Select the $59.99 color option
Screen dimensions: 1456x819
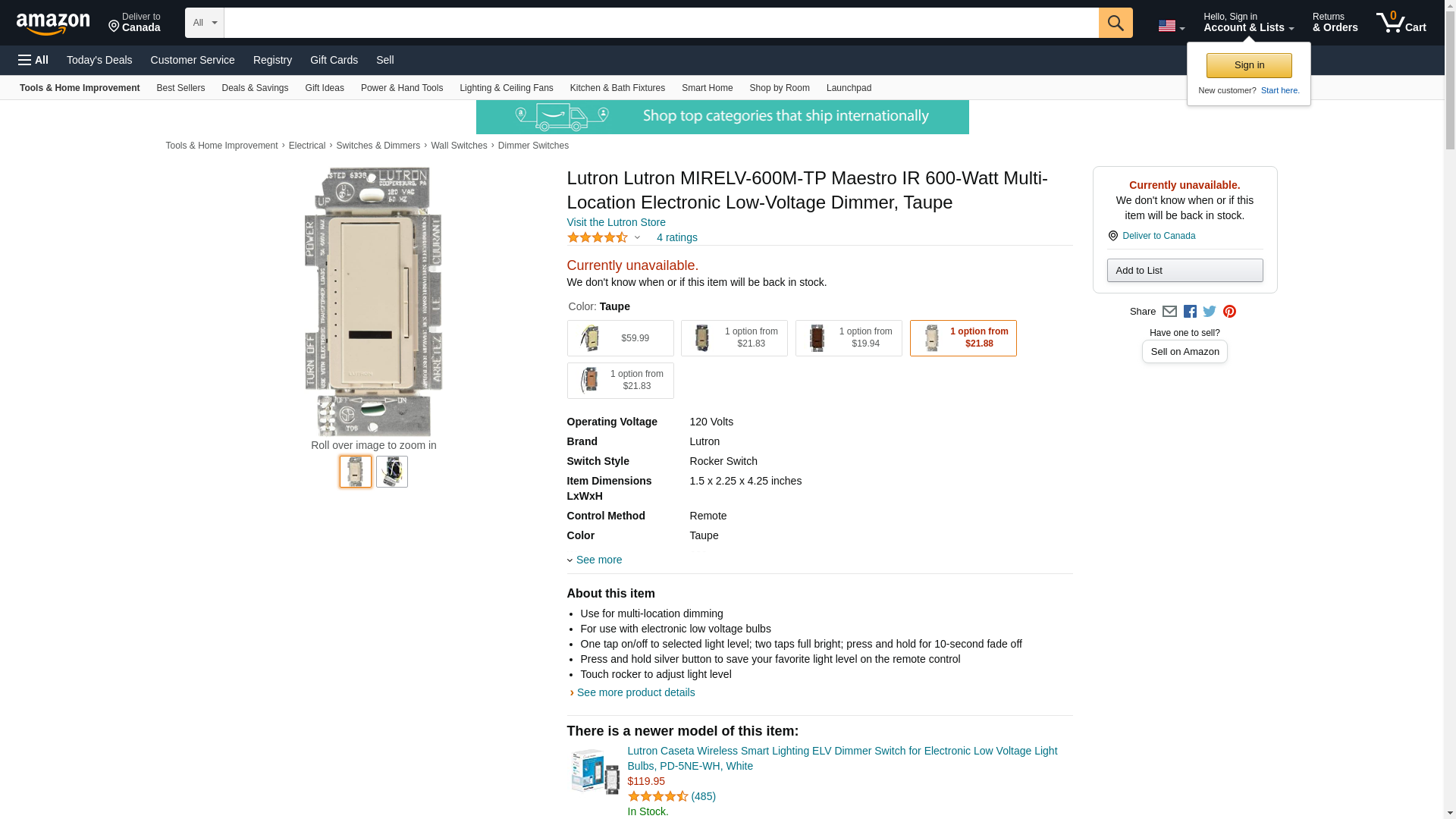620,338
